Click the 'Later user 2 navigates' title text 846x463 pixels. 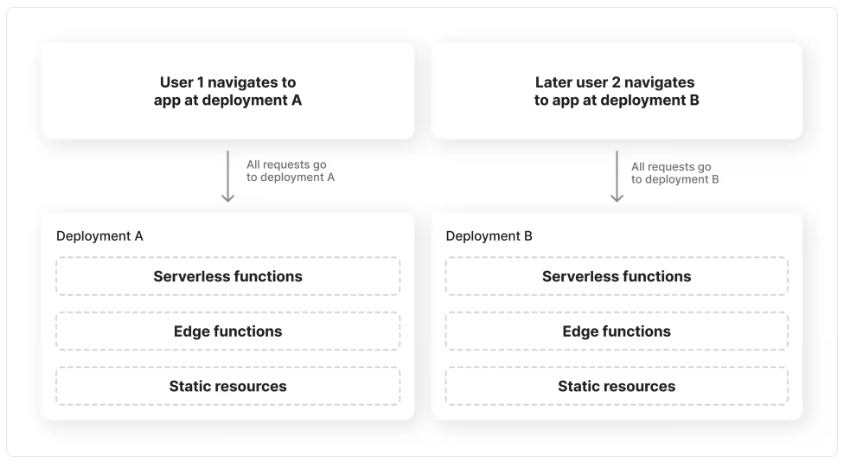point(615,82)
